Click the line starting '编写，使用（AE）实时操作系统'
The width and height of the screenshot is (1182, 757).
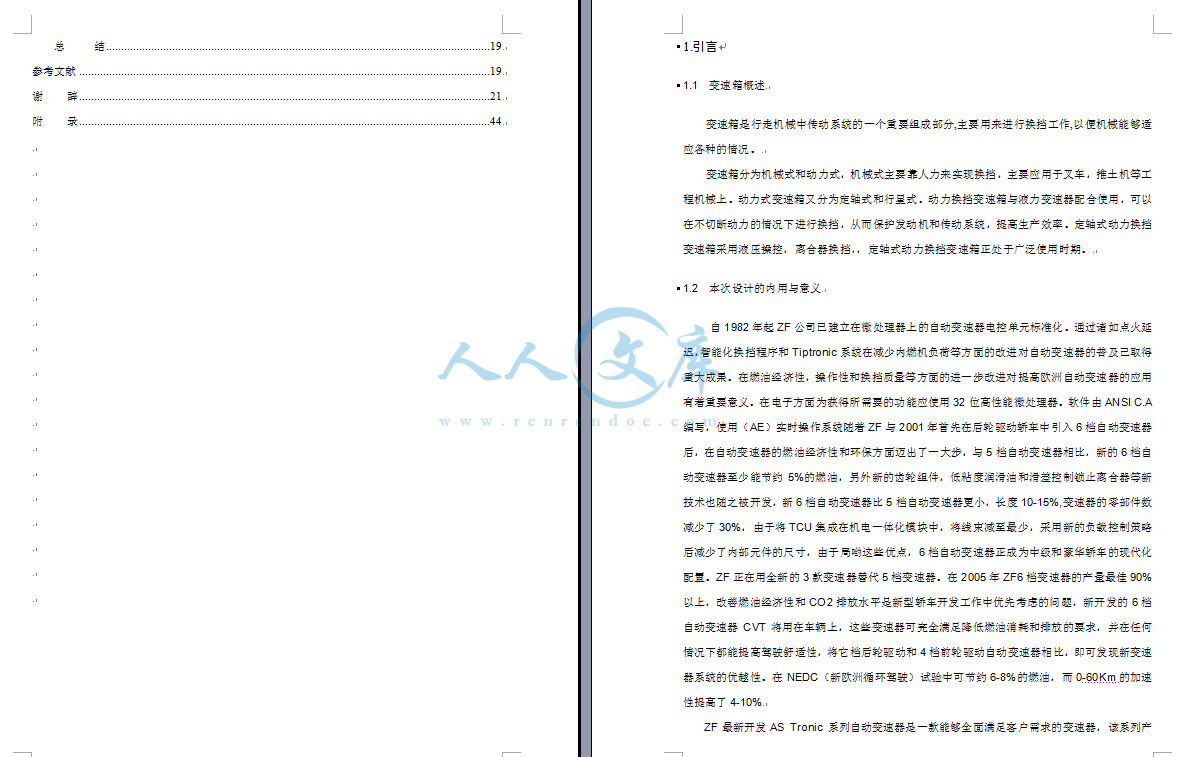coord(917,427)
